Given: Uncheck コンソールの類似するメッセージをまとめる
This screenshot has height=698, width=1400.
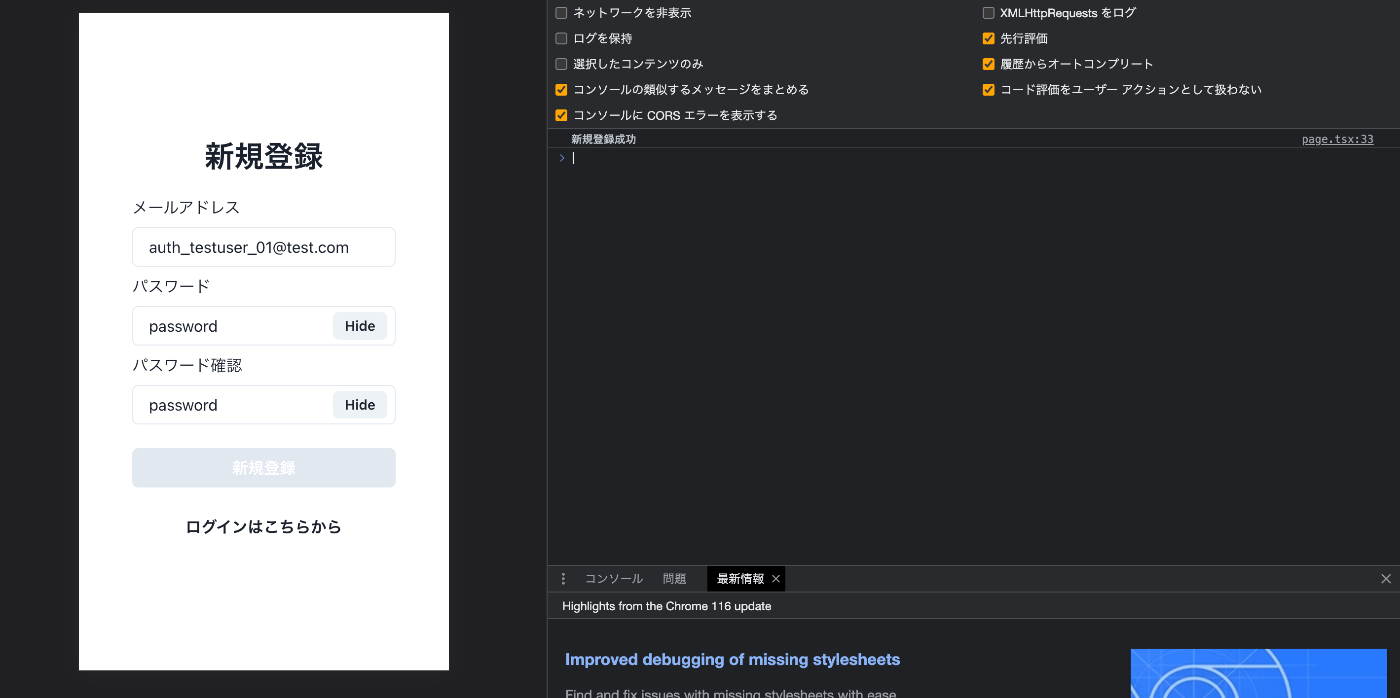Looking at the screenshot, I should (561, 90).
